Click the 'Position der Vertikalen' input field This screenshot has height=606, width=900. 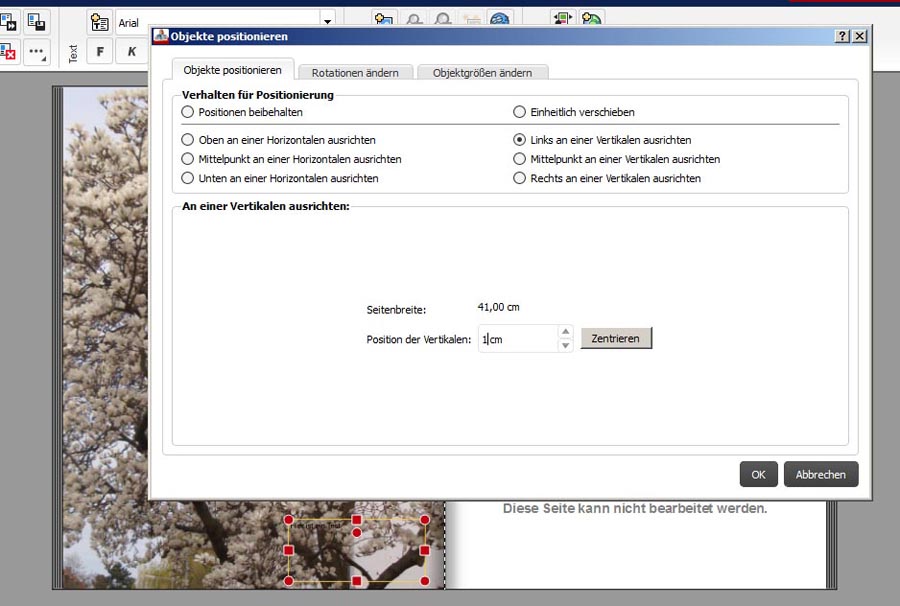point(515,339)
